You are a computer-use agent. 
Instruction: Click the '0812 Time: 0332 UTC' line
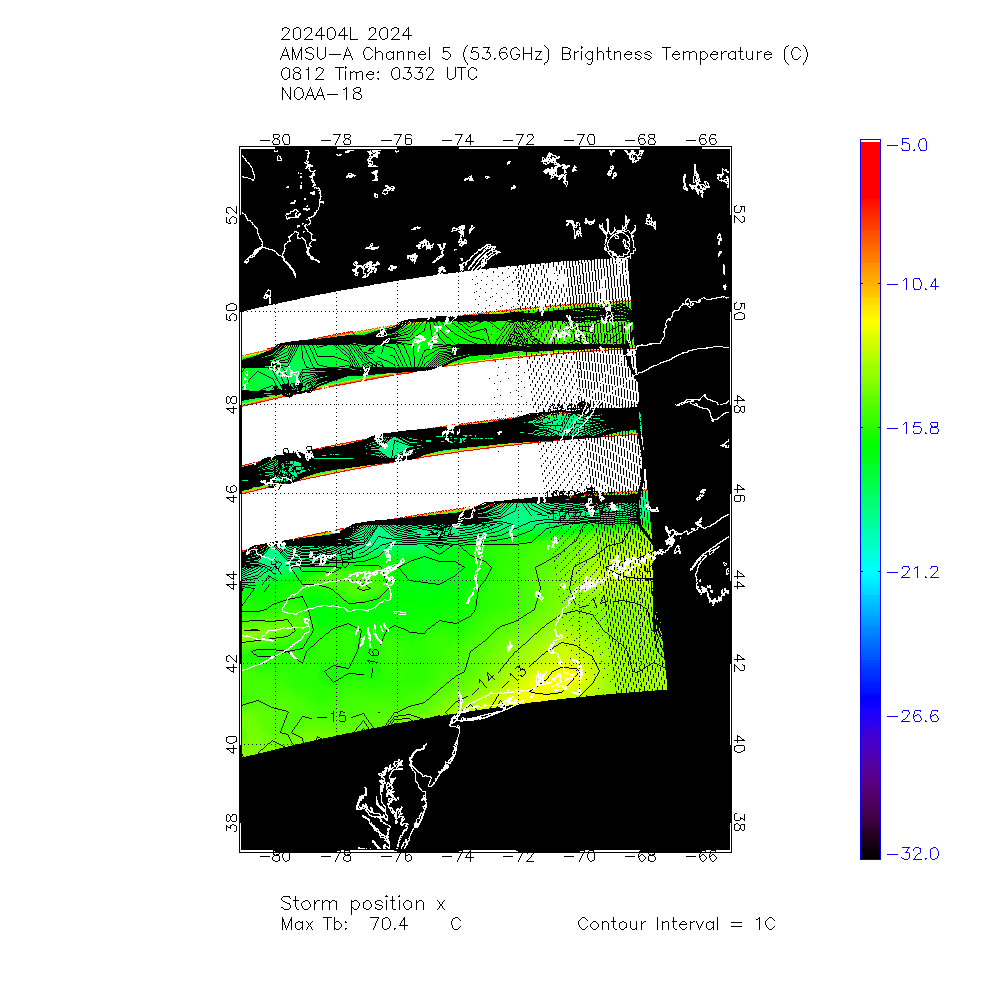point(379,74)
